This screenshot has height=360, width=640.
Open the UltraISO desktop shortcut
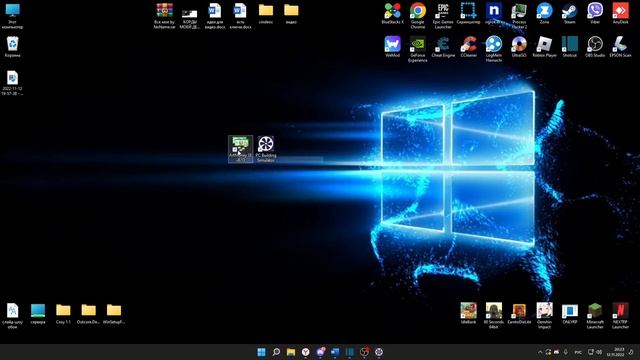519,47
